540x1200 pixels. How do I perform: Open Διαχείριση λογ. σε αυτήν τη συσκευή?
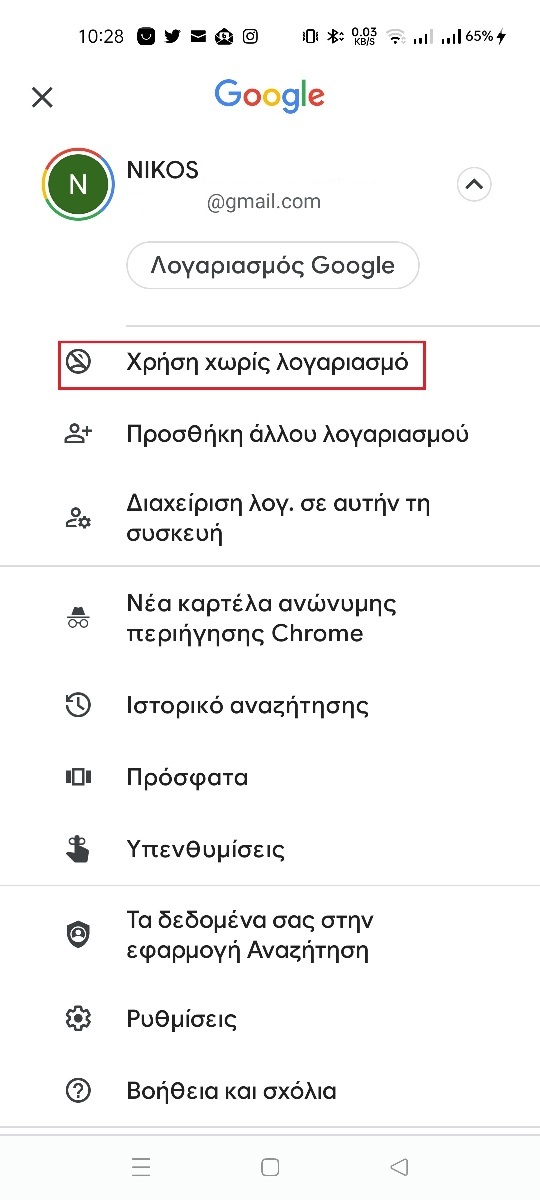pos(270,518)
